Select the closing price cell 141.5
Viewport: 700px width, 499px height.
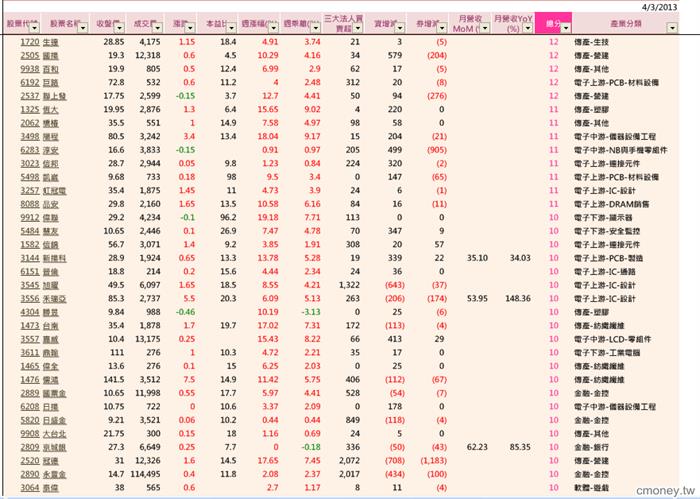pos(114,379)
